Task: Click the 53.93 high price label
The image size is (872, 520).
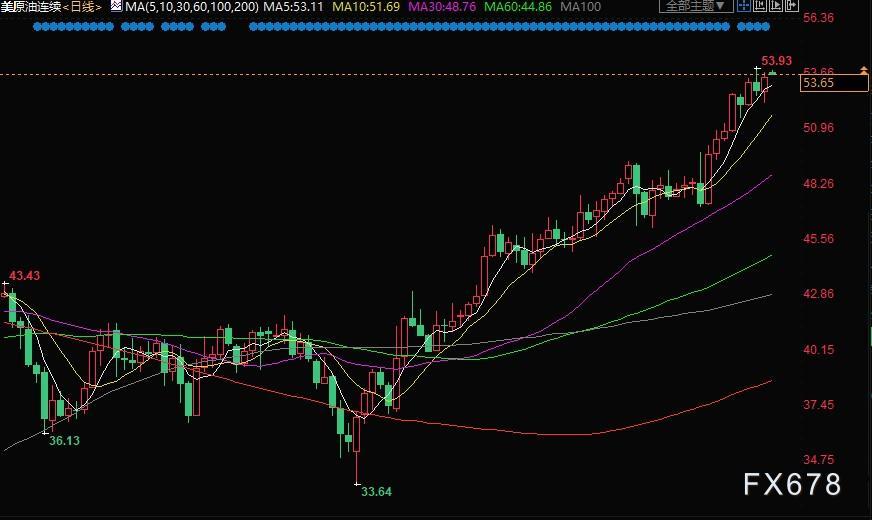Action: [776, 60]
